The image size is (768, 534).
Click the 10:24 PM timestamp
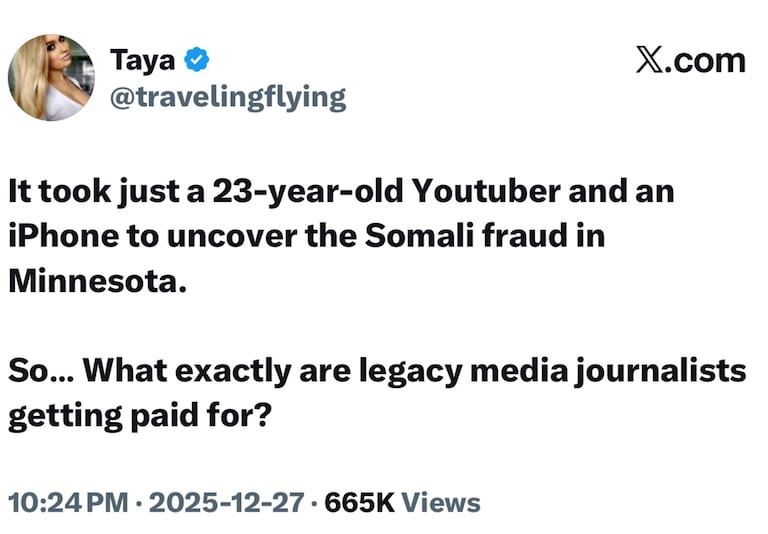tap(69, 502)
